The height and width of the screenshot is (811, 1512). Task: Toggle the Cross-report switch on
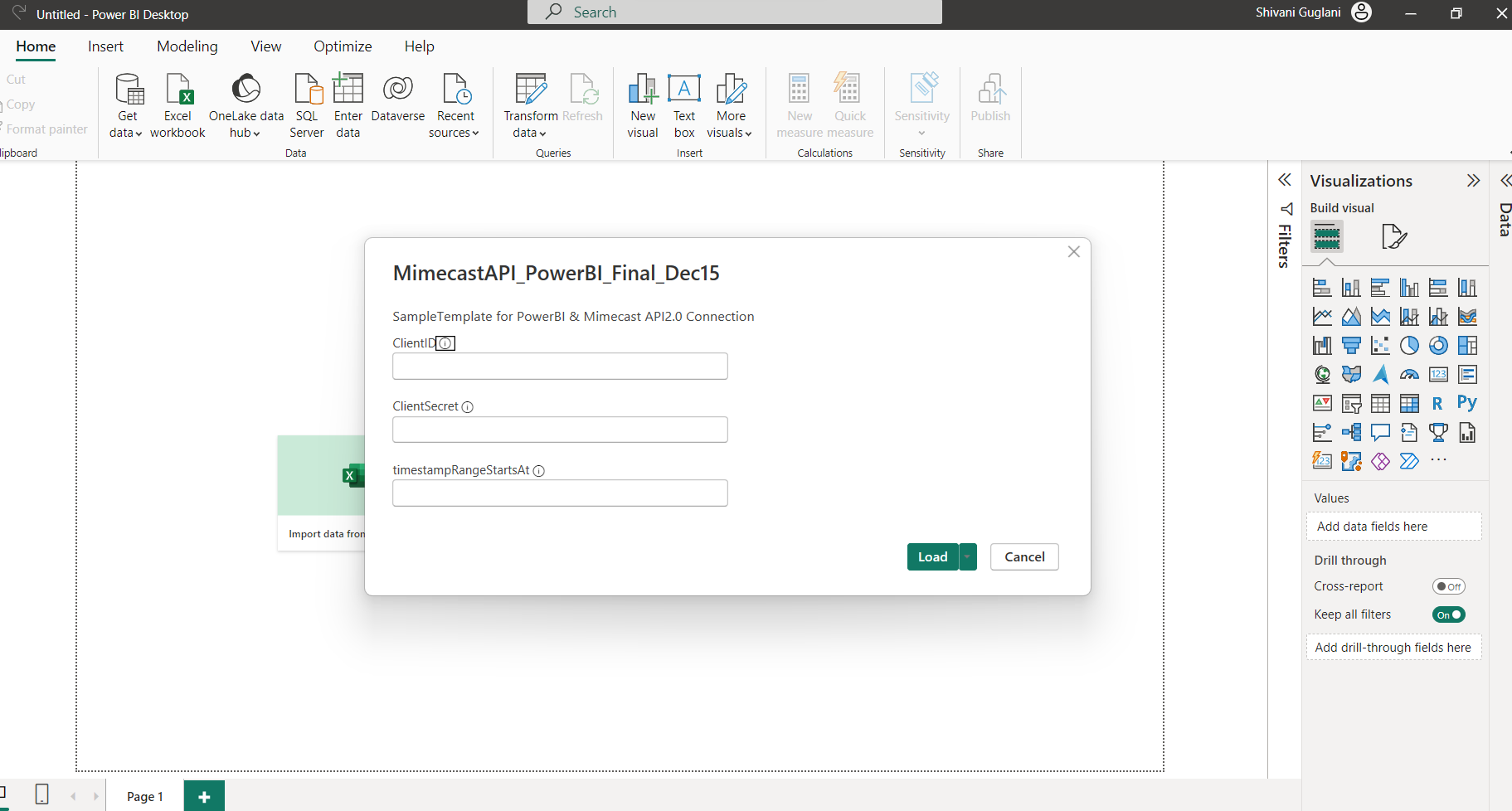point(1448,587)
